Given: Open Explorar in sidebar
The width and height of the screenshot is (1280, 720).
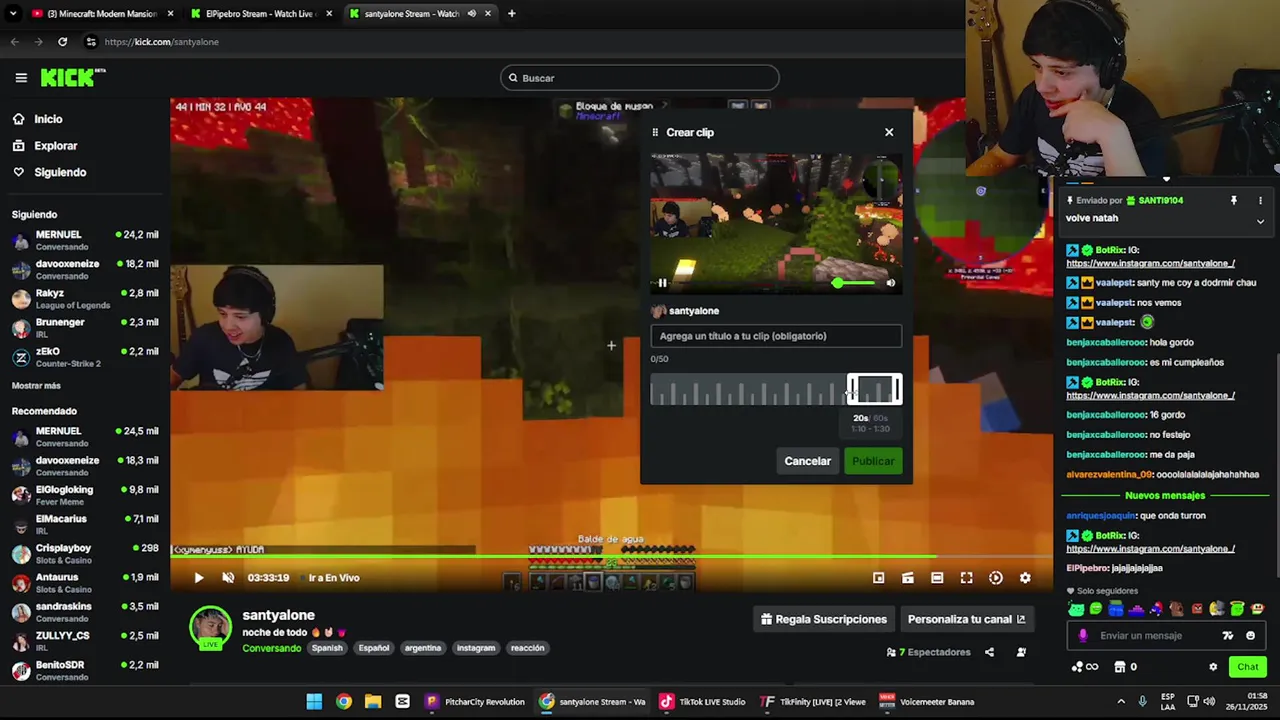Looking at the screenshot, I should pos(45,146).
